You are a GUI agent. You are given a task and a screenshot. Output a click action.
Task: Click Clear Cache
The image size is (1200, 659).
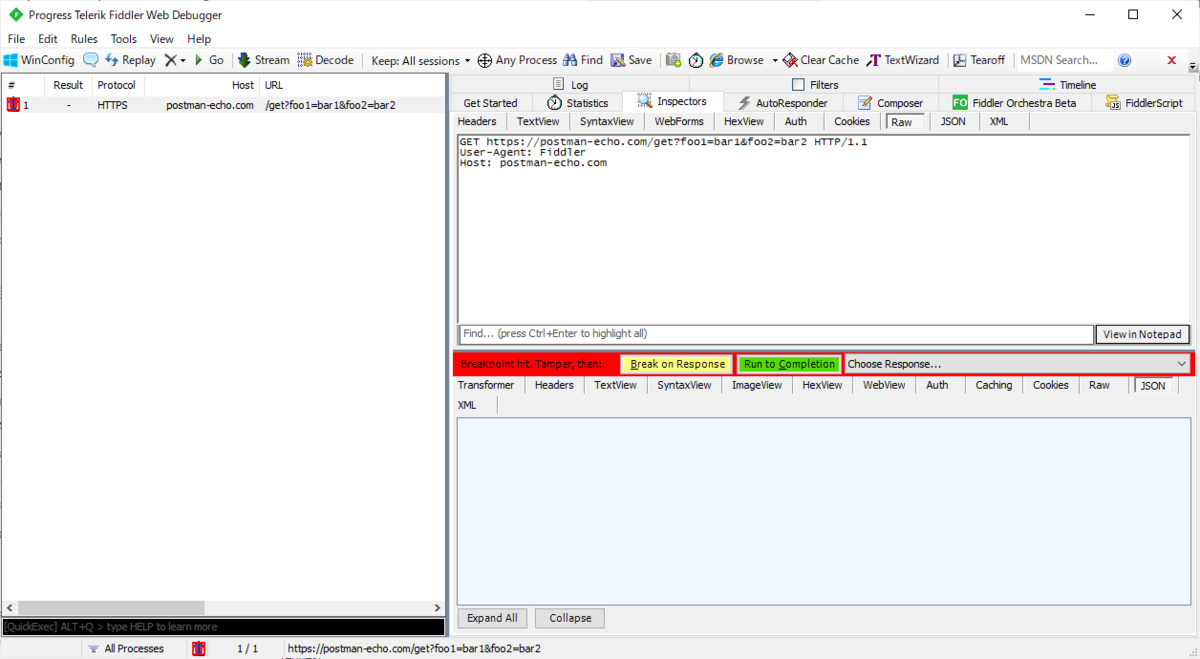(821, 60)
